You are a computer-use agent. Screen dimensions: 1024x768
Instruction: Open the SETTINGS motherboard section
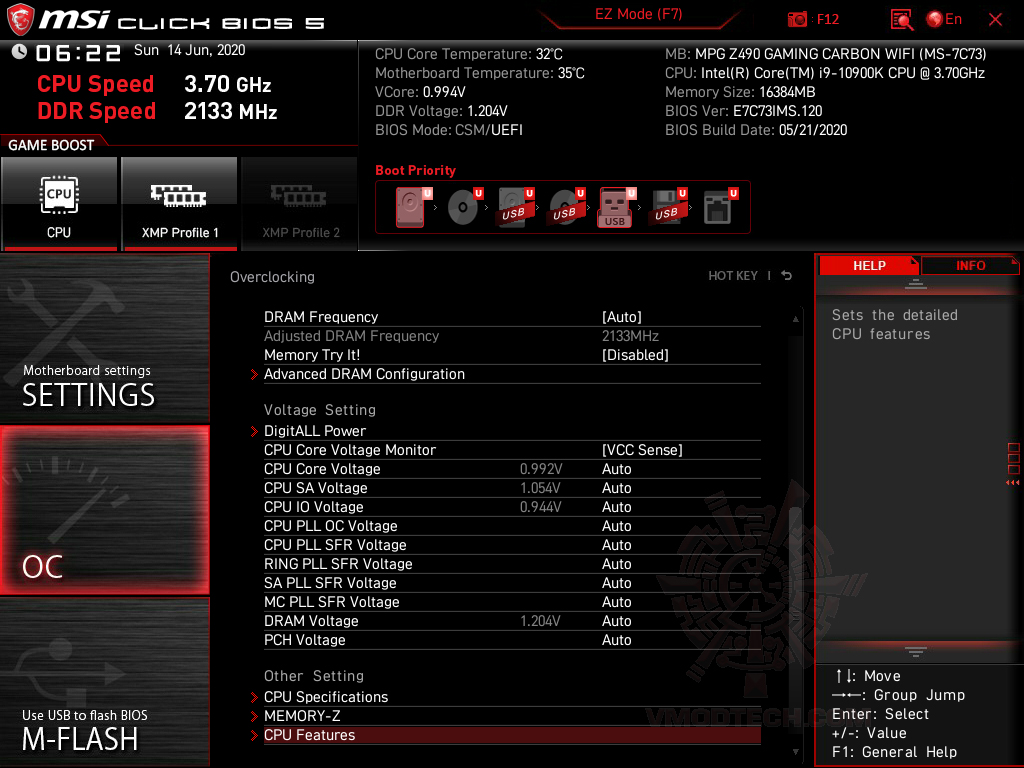click(104, 338)
